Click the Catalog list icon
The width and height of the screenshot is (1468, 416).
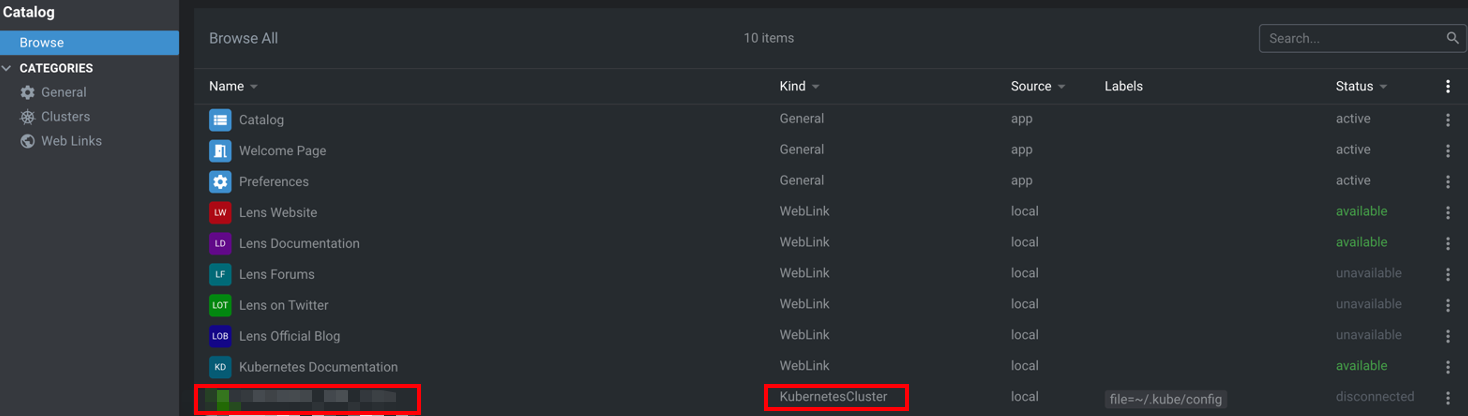pos(220,120)
